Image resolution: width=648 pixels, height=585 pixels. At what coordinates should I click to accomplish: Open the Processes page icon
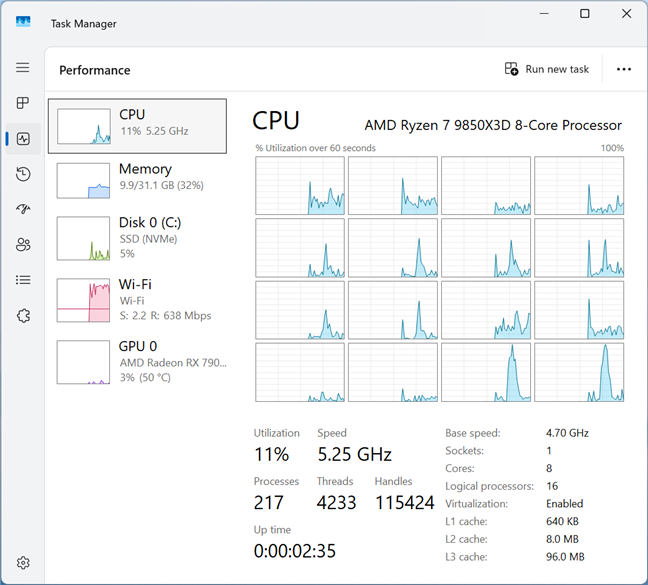(23, 103)
